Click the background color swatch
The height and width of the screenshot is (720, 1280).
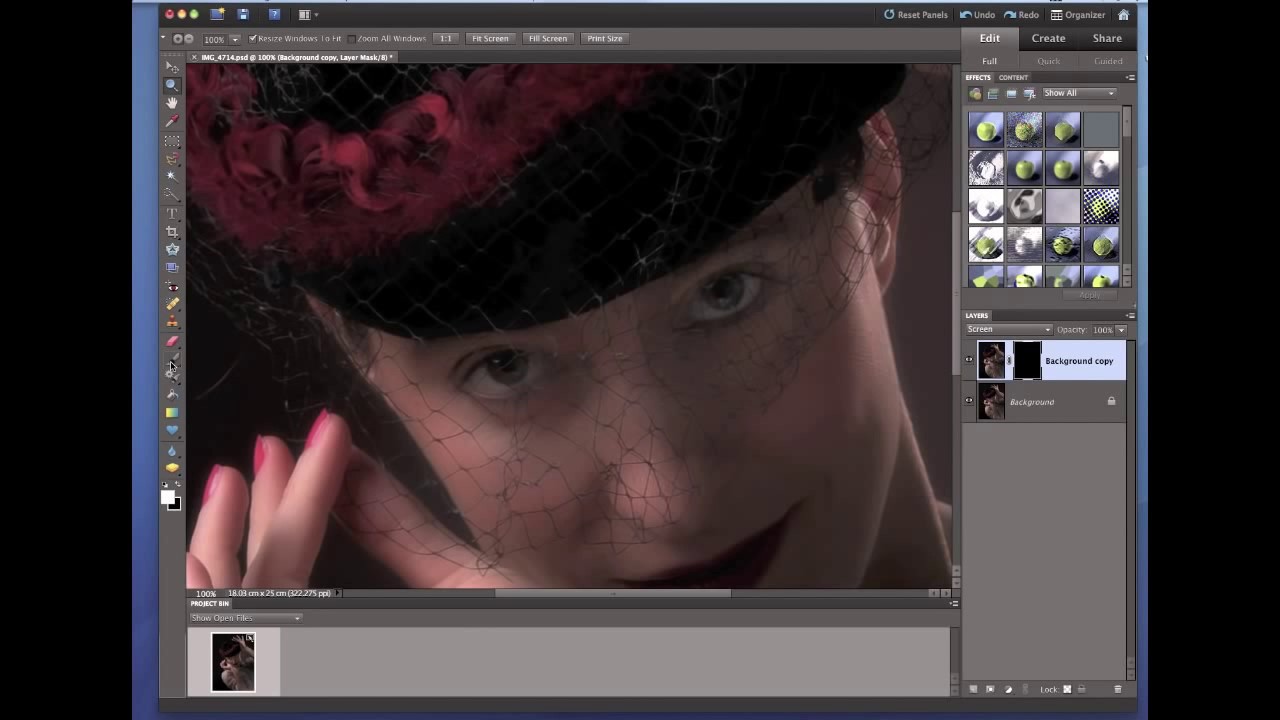pos(175,504)
